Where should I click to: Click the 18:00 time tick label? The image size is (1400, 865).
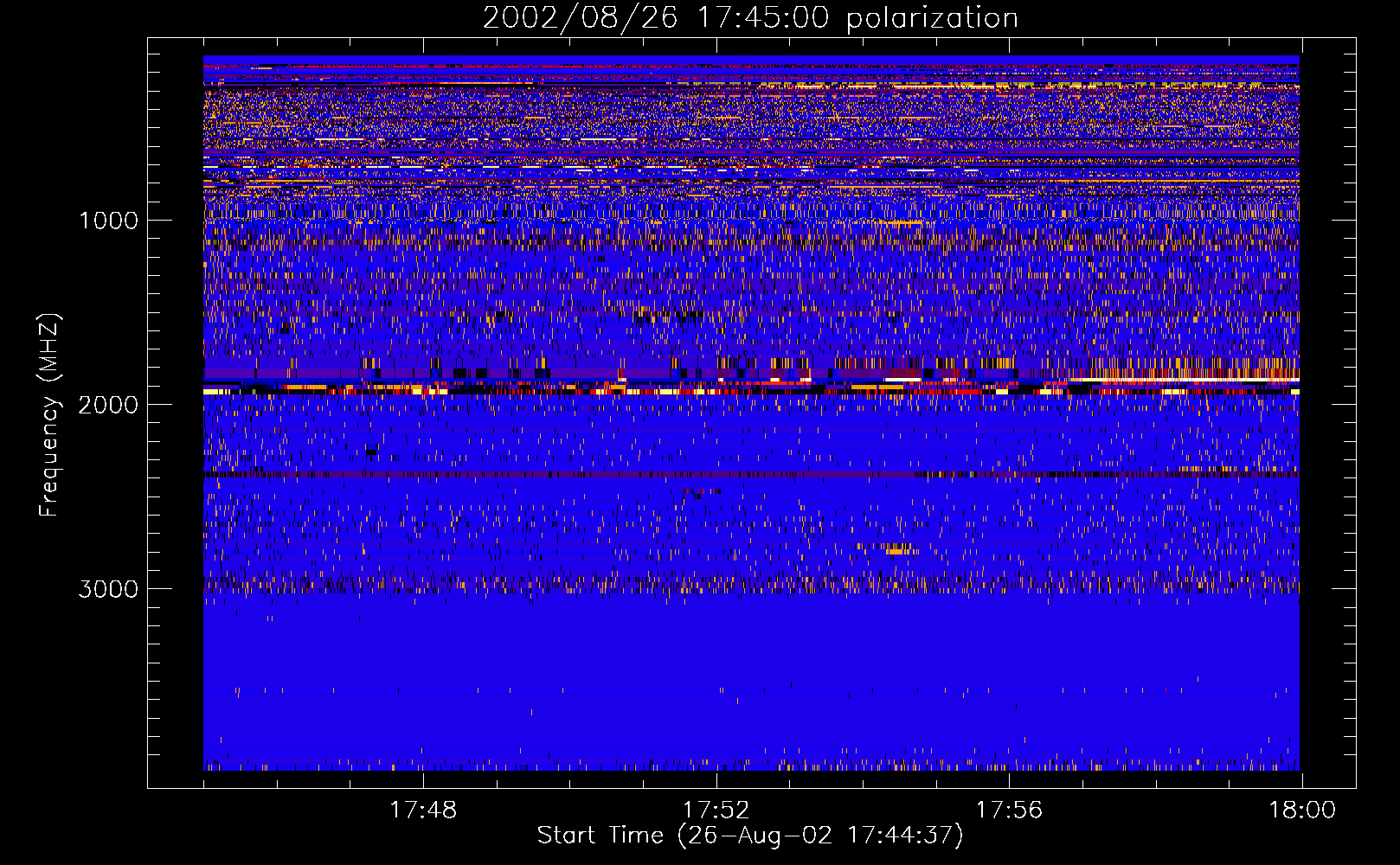(x=1302, y=811)
